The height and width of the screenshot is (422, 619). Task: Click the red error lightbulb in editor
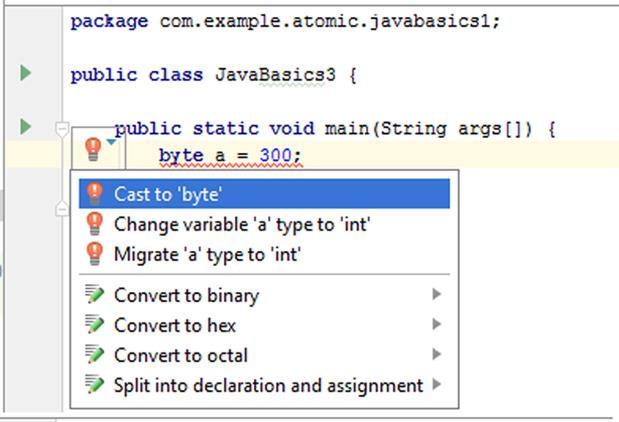coord(93,149)
